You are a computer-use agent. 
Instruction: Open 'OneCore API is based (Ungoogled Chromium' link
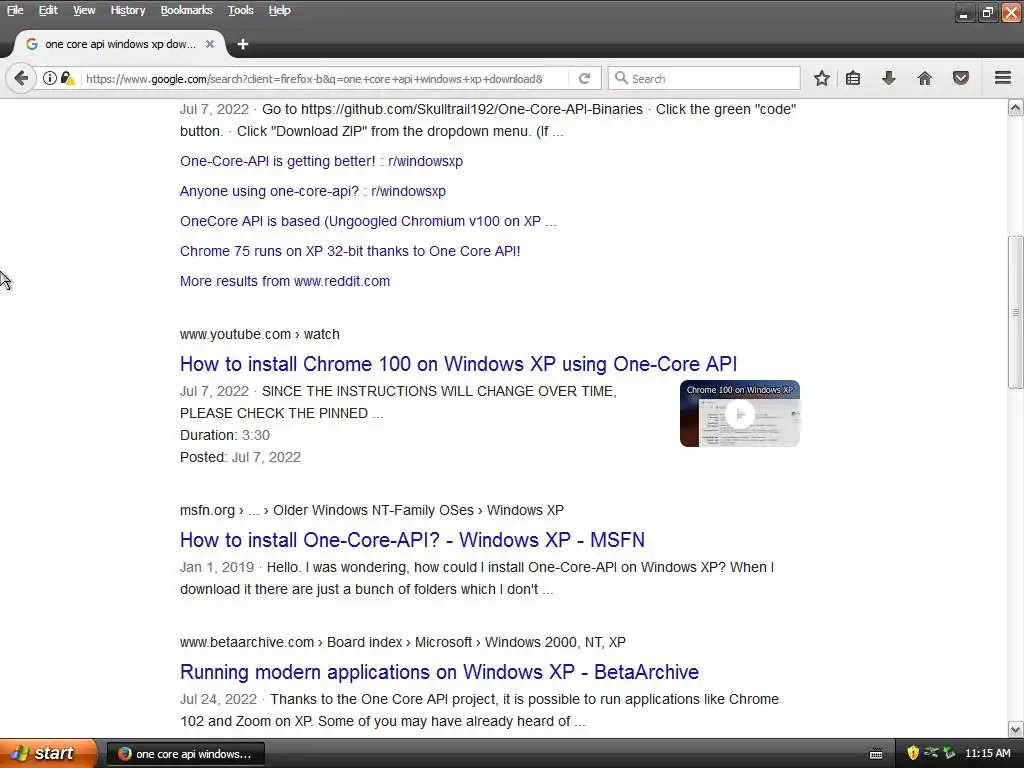tap(368, 221)
